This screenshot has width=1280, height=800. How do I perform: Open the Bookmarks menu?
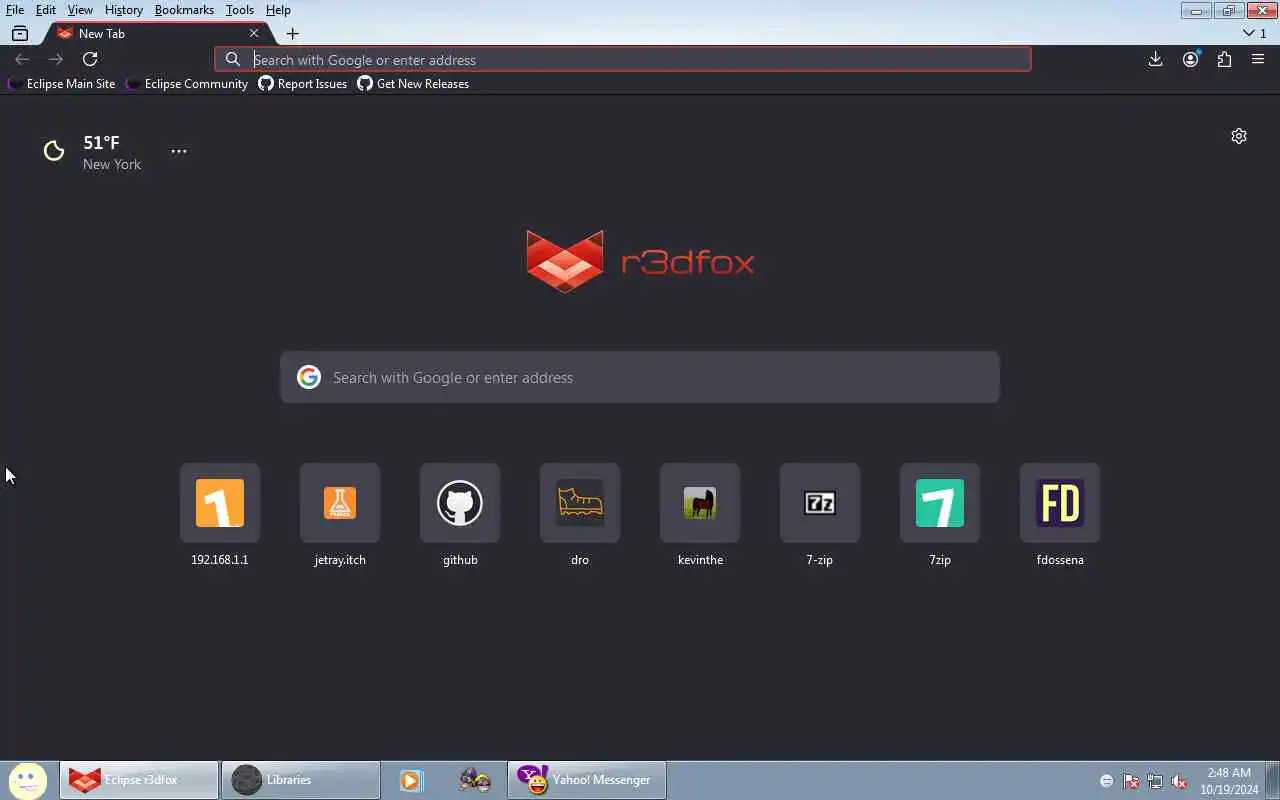pyautogui.click(x=184, y=10)
